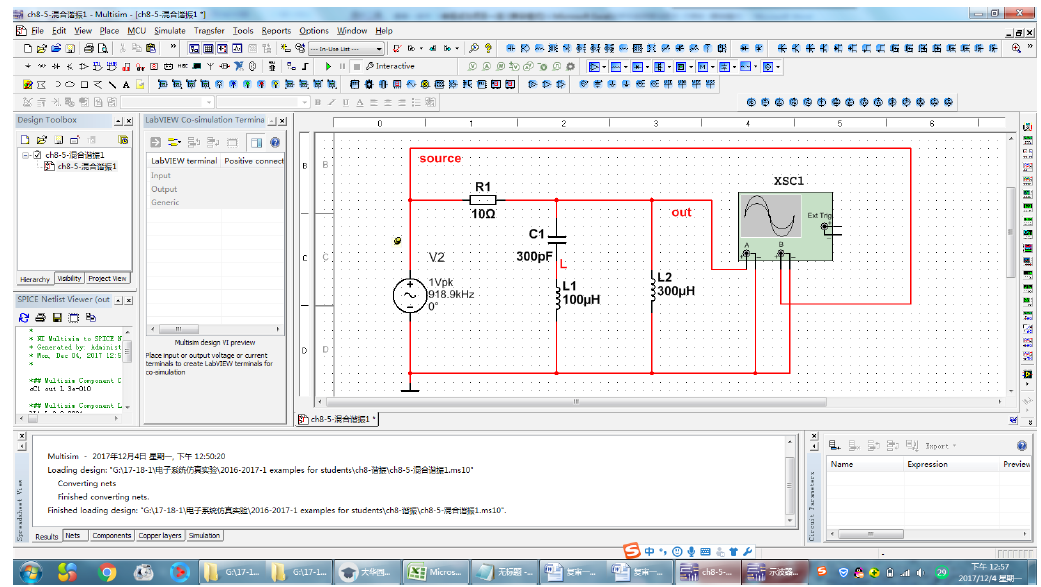This screenshot has width=1041, height=587.
Task: Open the Windows Start menu
Action: 31,572
